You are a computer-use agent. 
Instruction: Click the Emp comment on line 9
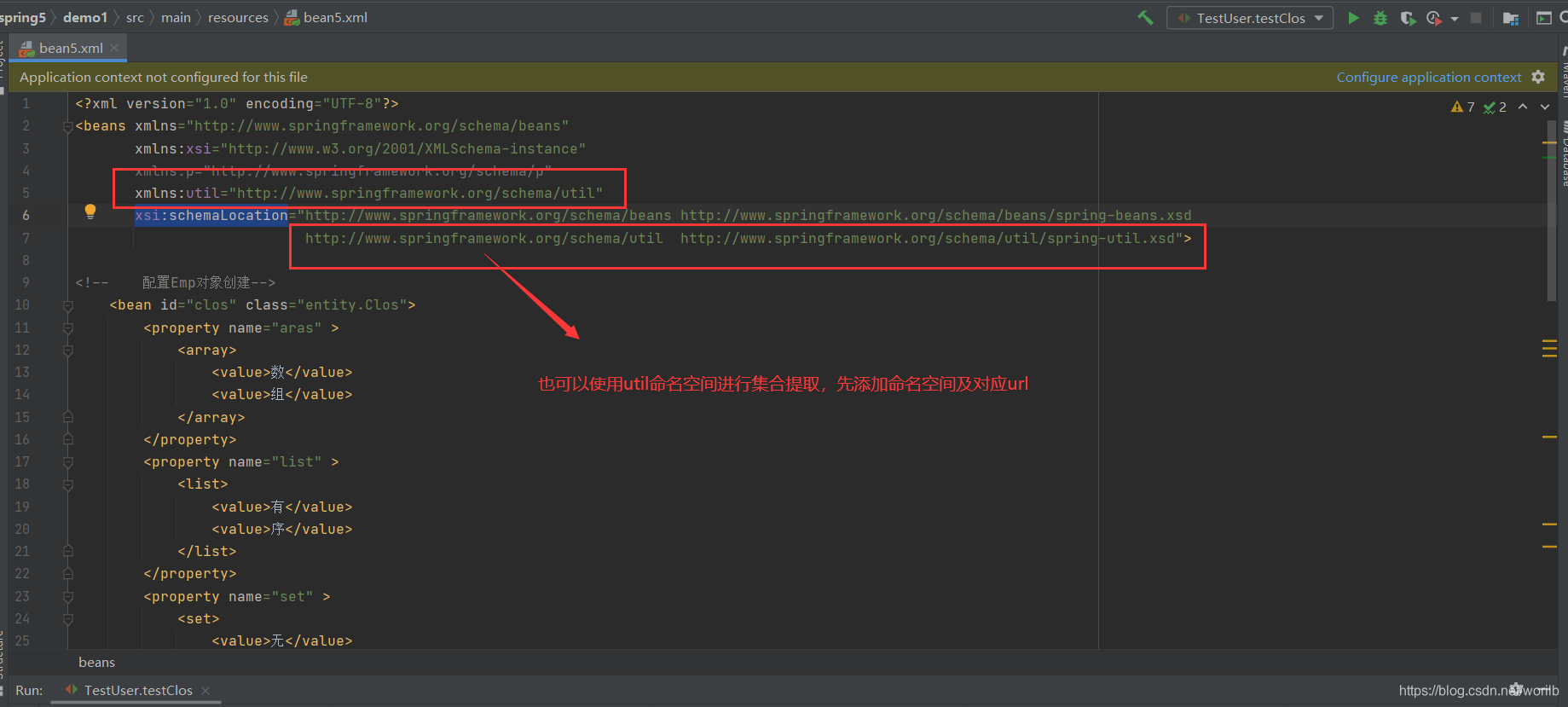pos(175,283)
